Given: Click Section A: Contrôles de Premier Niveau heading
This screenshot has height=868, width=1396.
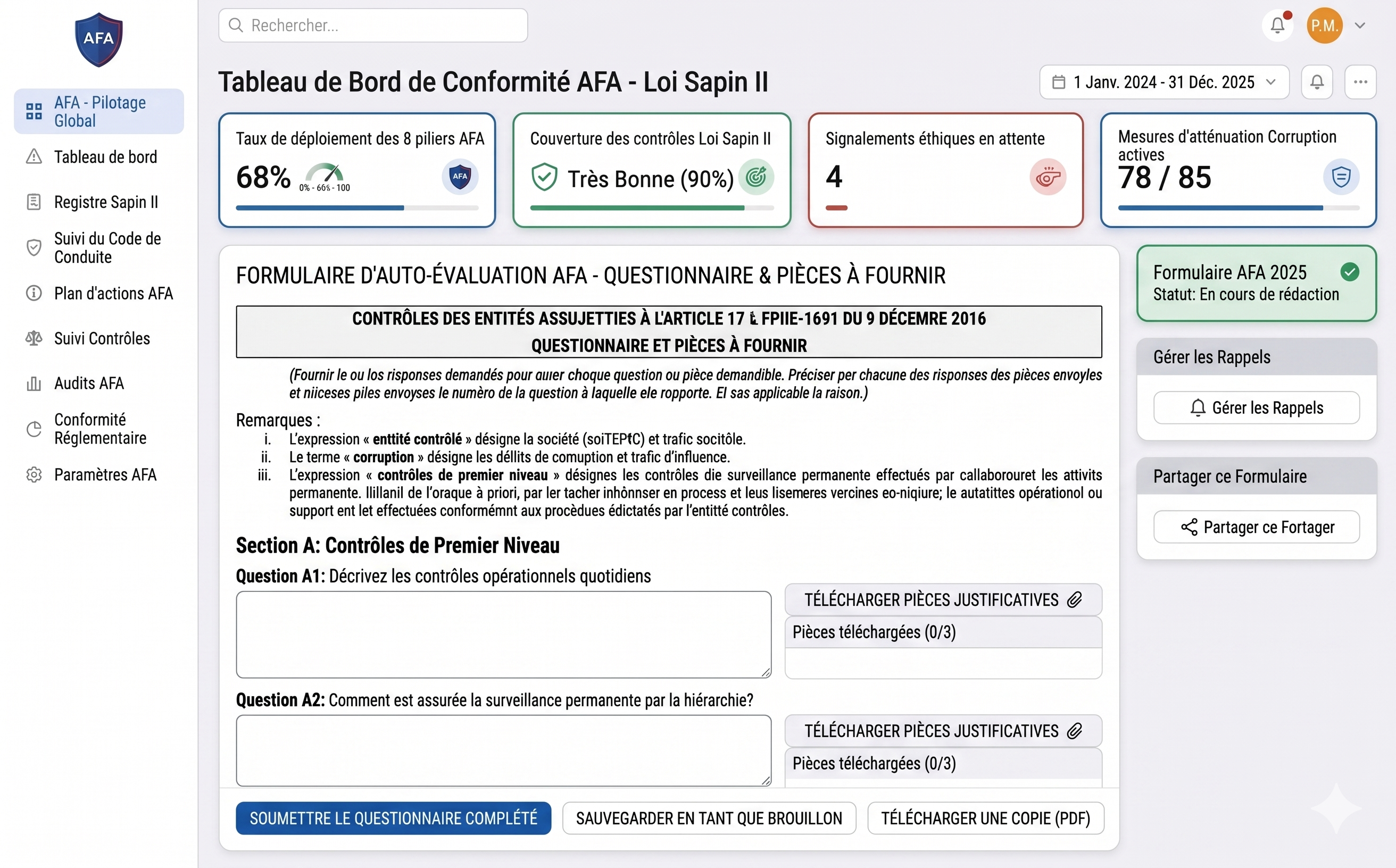Looking at the screenshot, I should point(397,545).
